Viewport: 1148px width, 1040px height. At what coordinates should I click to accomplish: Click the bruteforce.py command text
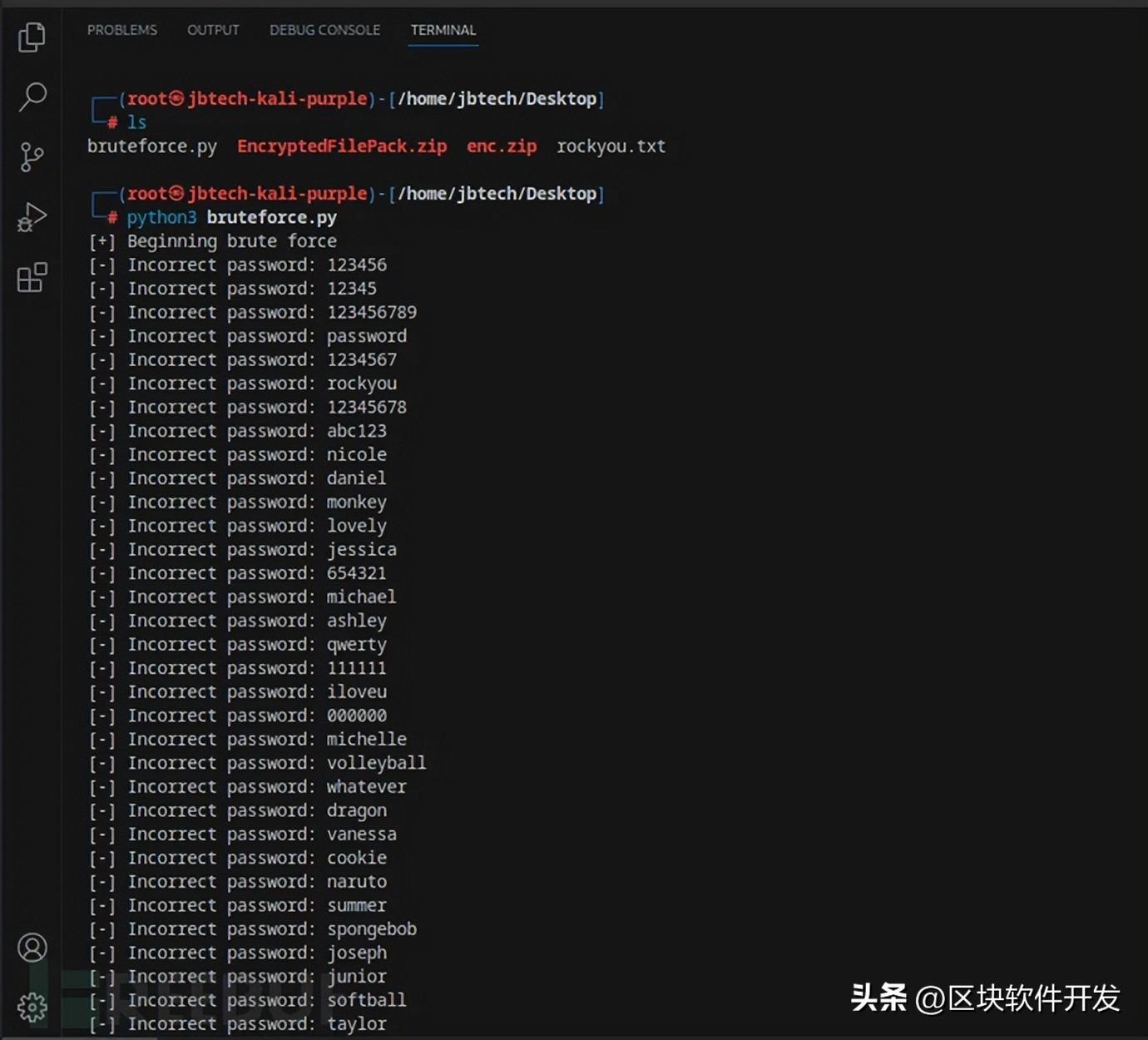[271, 217]
